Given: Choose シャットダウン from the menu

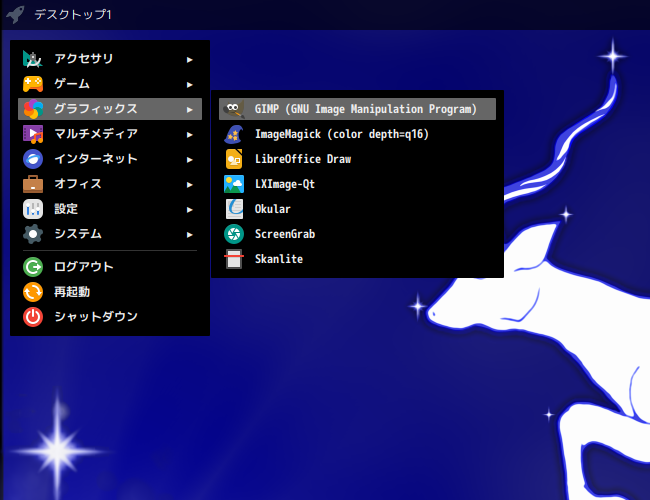Looking at the screenshot, I should click(x=110, y=317).
